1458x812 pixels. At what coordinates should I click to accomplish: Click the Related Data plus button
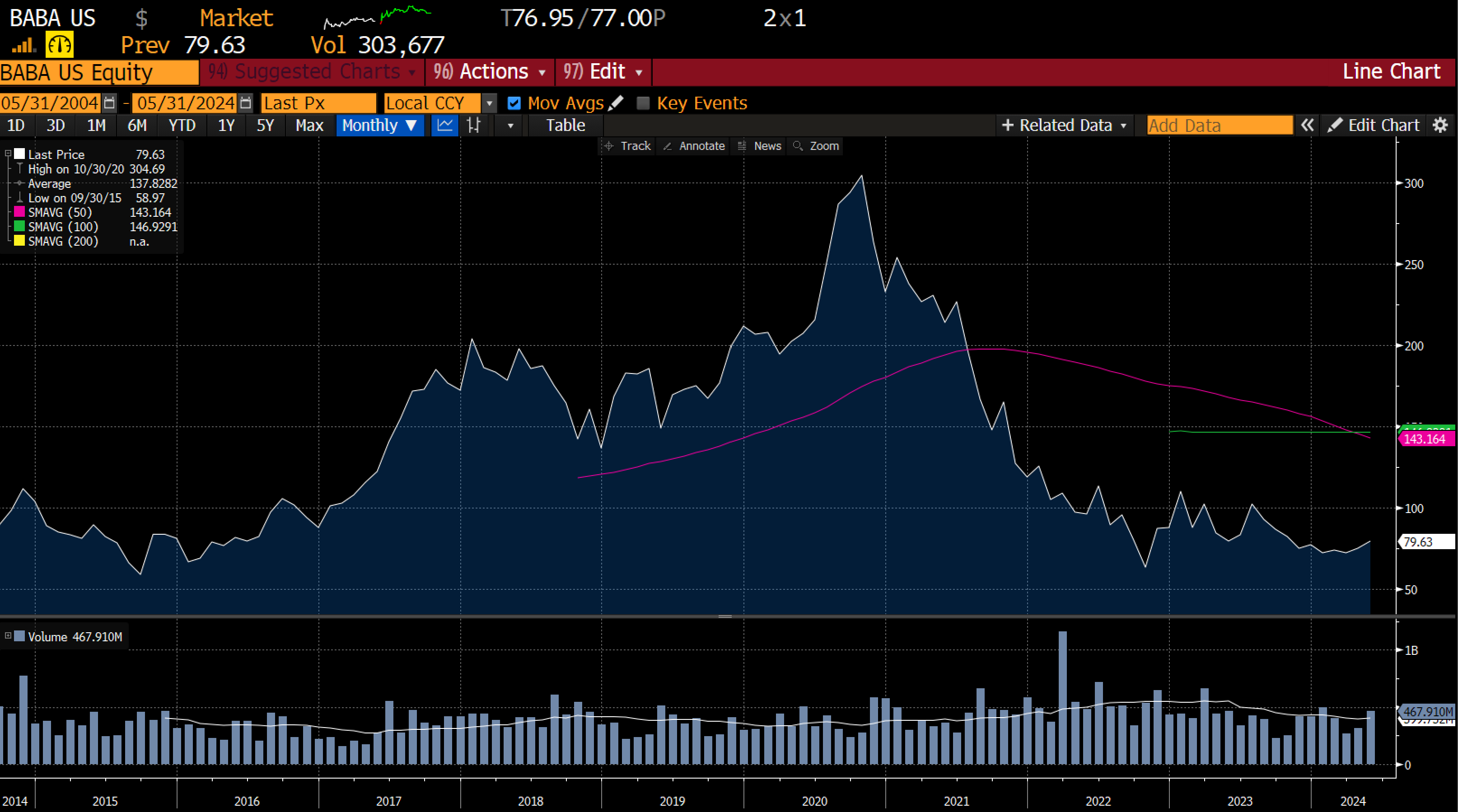coord(1064,125)
